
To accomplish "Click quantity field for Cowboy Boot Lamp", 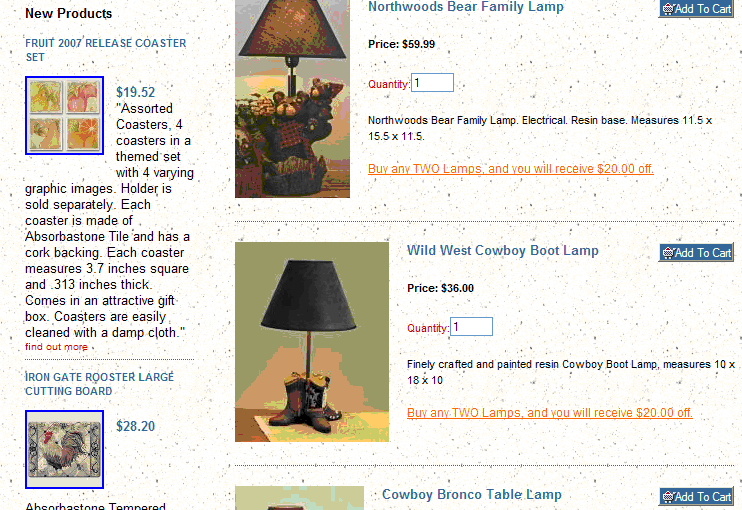I will [471, 326].
